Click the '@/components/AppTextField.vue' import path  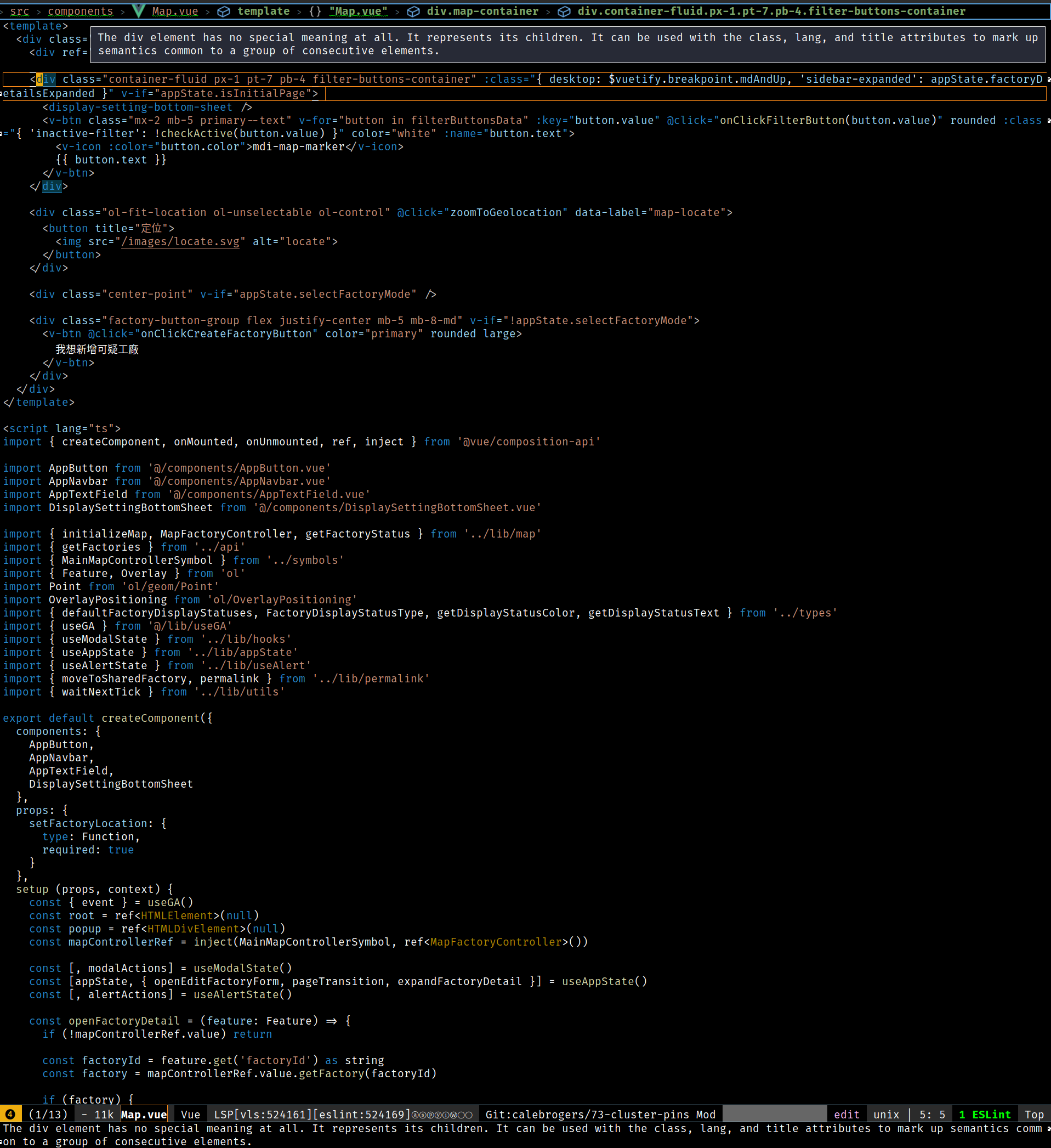tap(269, 494)
